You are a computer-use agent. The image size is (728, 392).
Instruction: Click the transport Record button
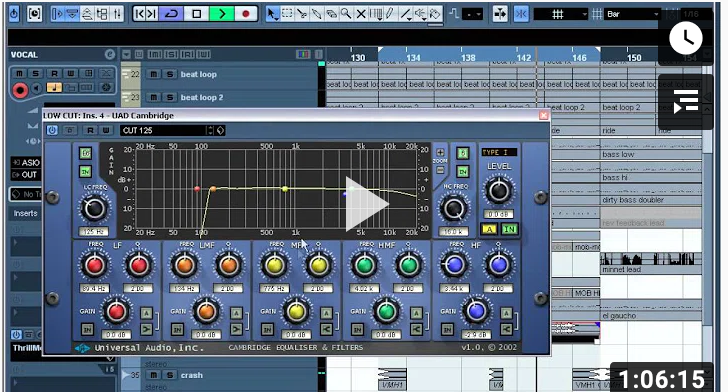[246, 14]
